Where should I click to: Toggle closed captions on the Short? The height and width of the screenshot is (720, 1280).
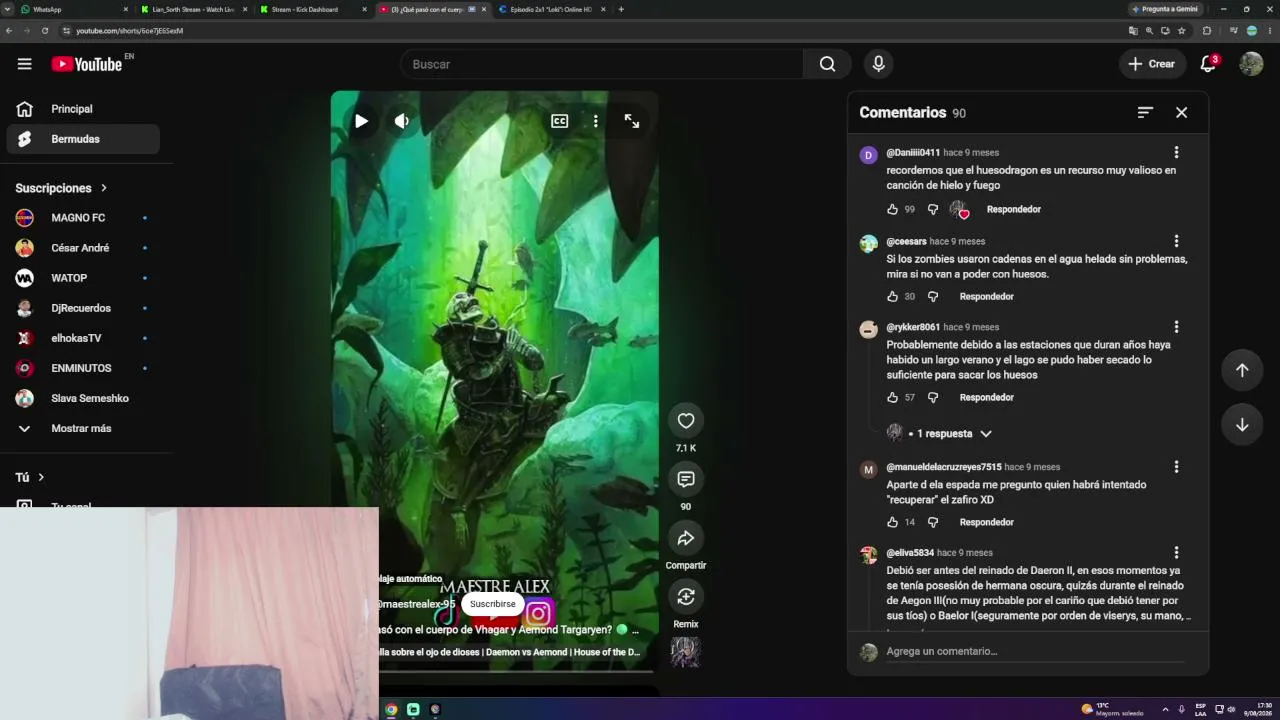pos(560,121)
